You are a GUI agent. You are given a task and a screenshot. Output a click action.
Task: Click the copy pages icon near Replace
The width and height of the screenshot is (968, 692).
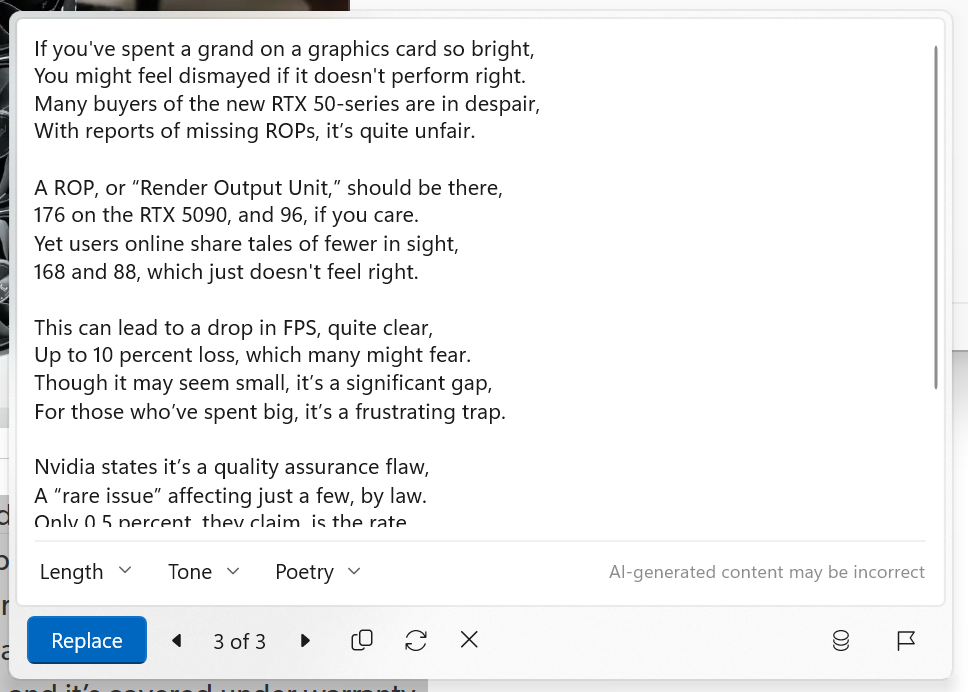tap(361, 640)
